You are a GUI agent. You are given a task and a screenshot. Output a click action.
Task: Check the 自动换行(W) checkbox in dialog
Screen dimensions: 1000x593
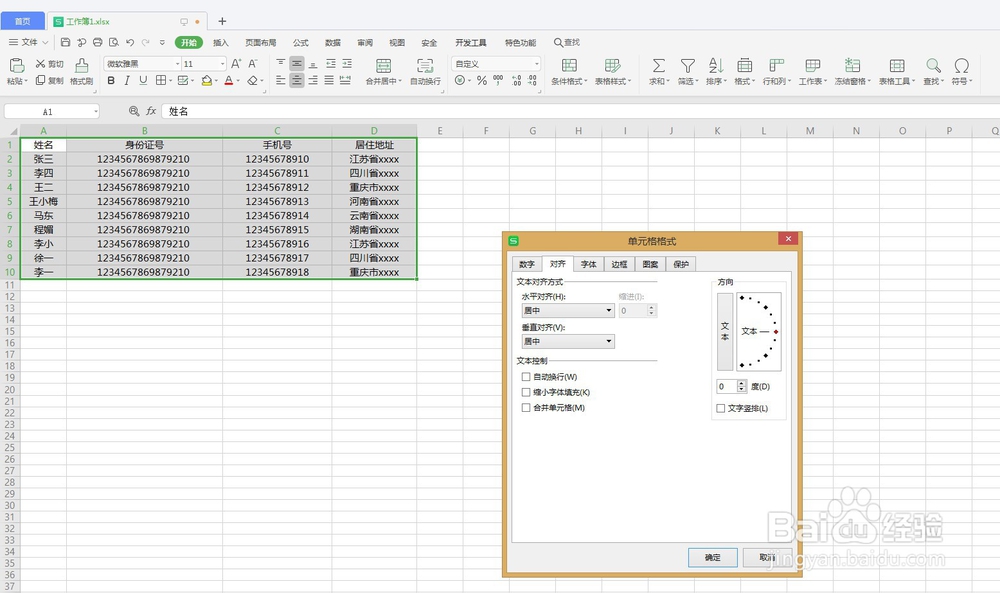(x=526, y=377)
